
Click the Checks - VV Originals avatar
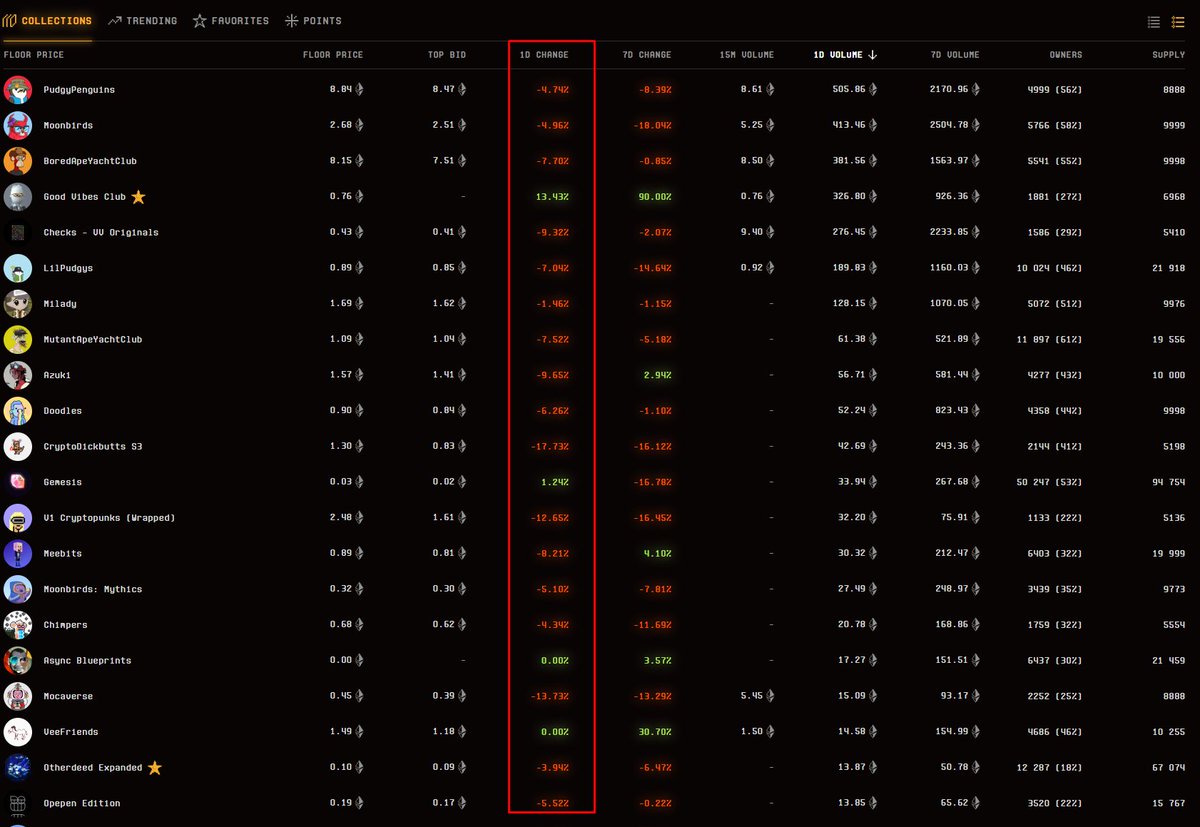(x=18, y=232)
